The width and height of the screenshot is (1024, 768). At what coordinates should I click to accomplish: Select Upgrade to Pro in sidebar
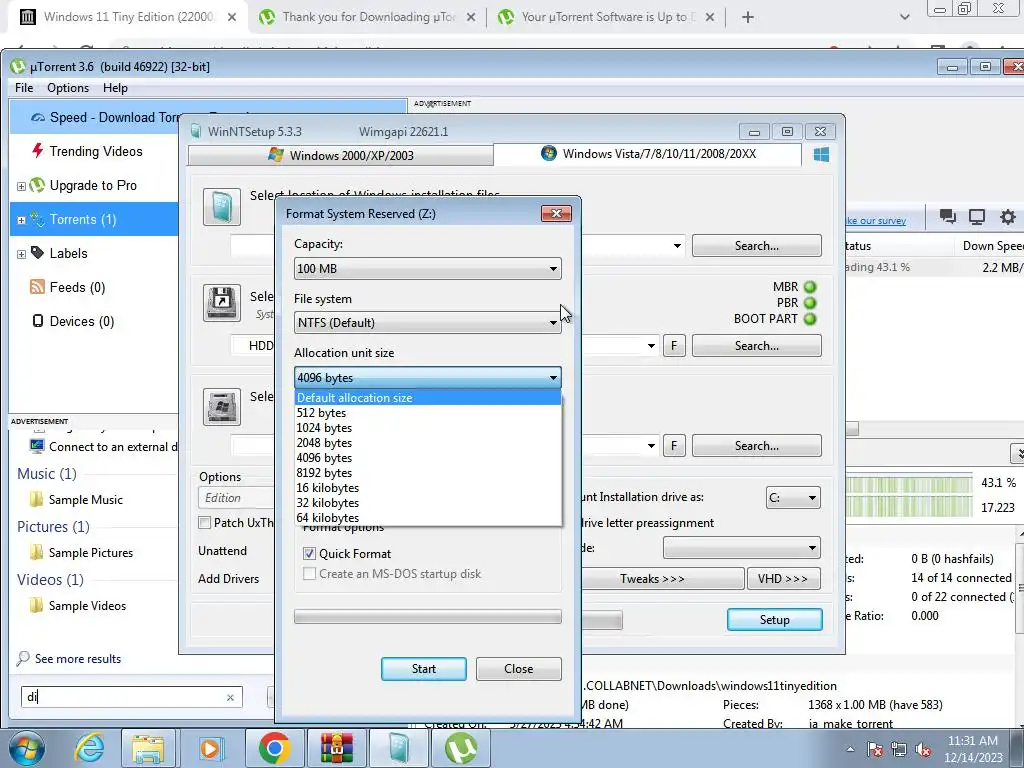(94, 185)
